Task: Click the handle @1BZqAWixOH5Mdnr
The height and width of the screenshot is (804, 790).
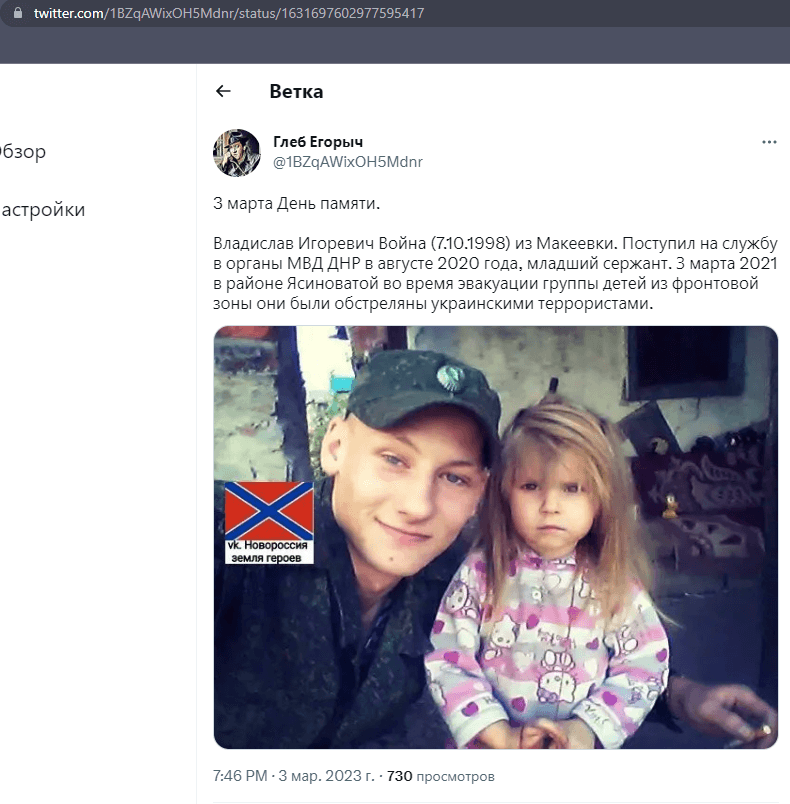Action: pyautogui.click(x=347, y=161)
